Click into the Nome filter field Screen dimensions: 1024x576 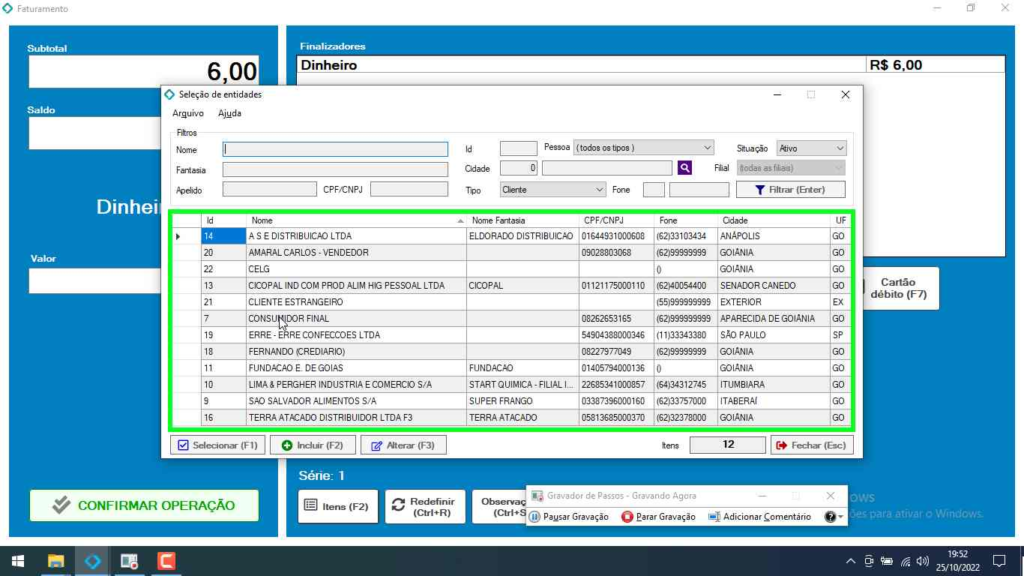tap(335, 149)
